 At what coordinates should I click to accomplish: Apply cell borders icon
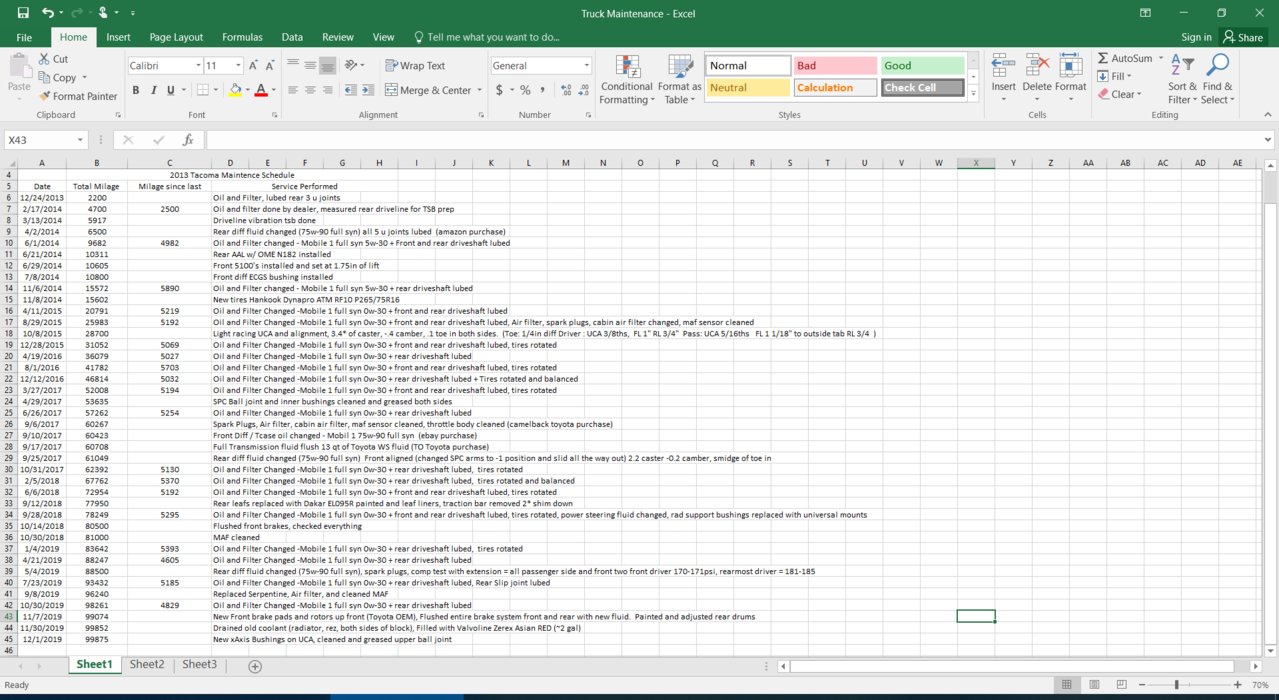click(202, 90)
